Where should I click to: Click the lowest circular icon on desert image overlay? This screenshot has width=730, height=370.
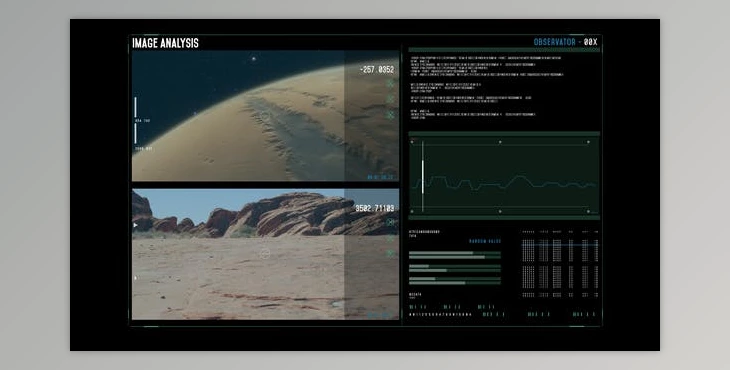[391, 253]
